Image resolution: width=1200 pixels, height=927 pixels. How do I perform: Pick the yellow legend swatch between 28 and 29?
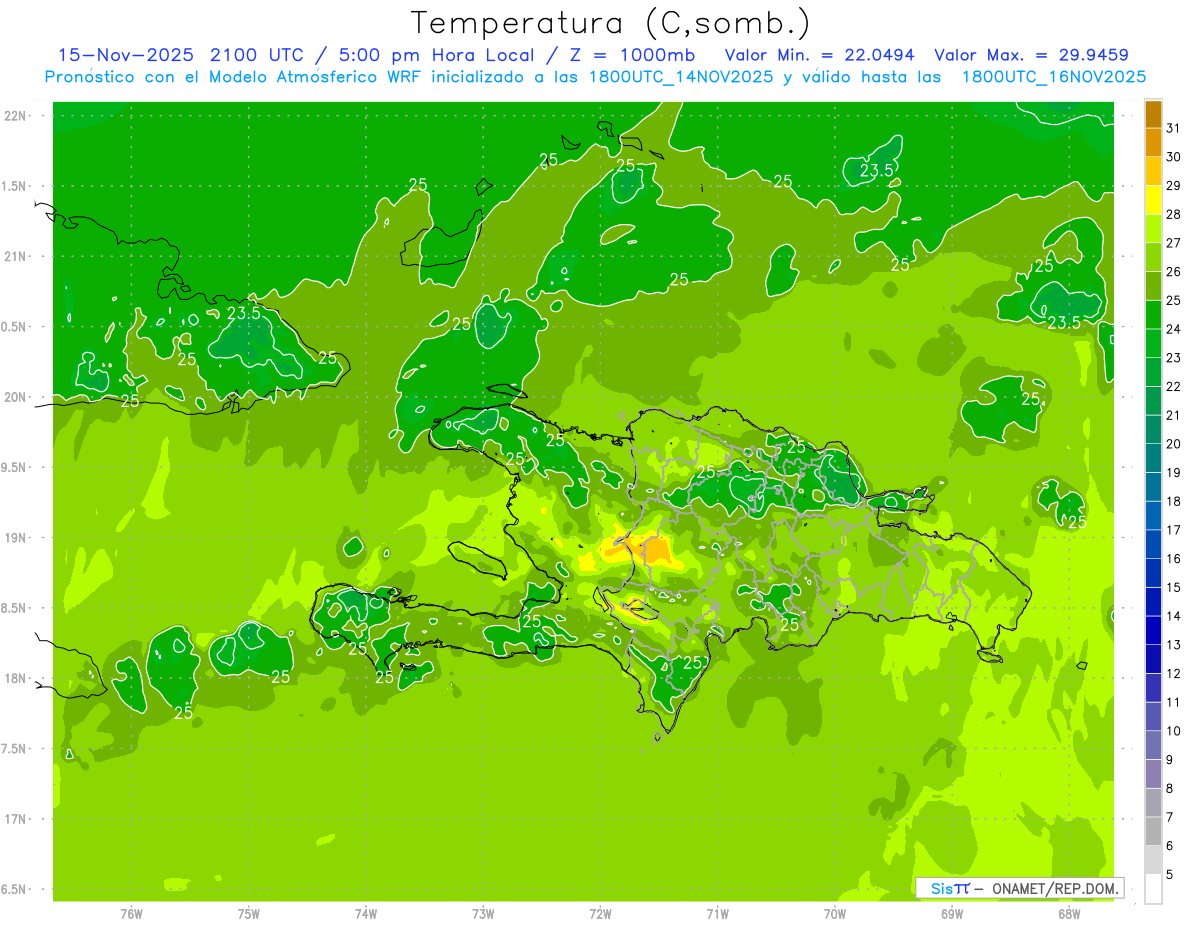1153,200
